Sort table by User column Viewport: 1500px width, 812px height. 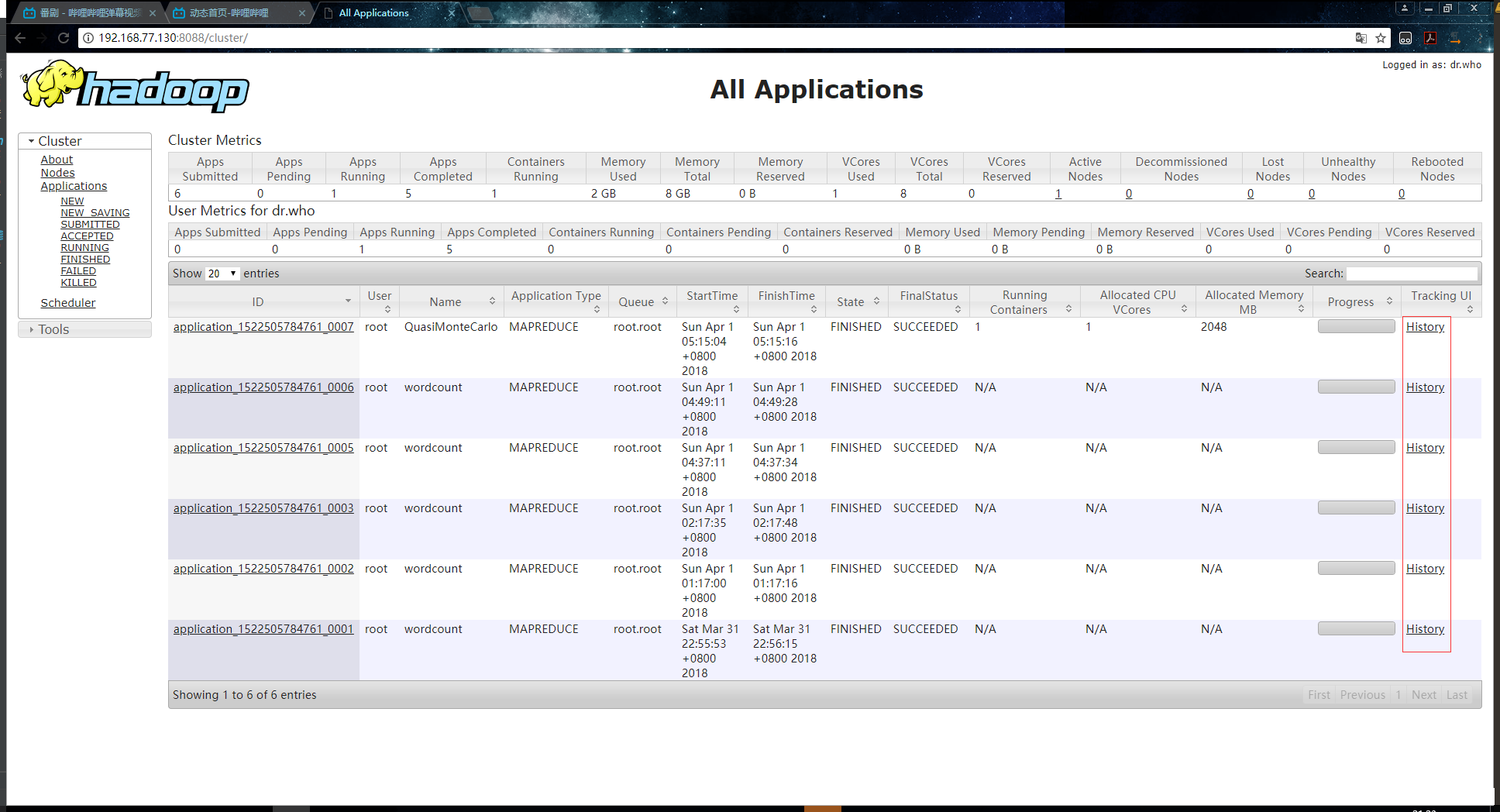(388, 309)
